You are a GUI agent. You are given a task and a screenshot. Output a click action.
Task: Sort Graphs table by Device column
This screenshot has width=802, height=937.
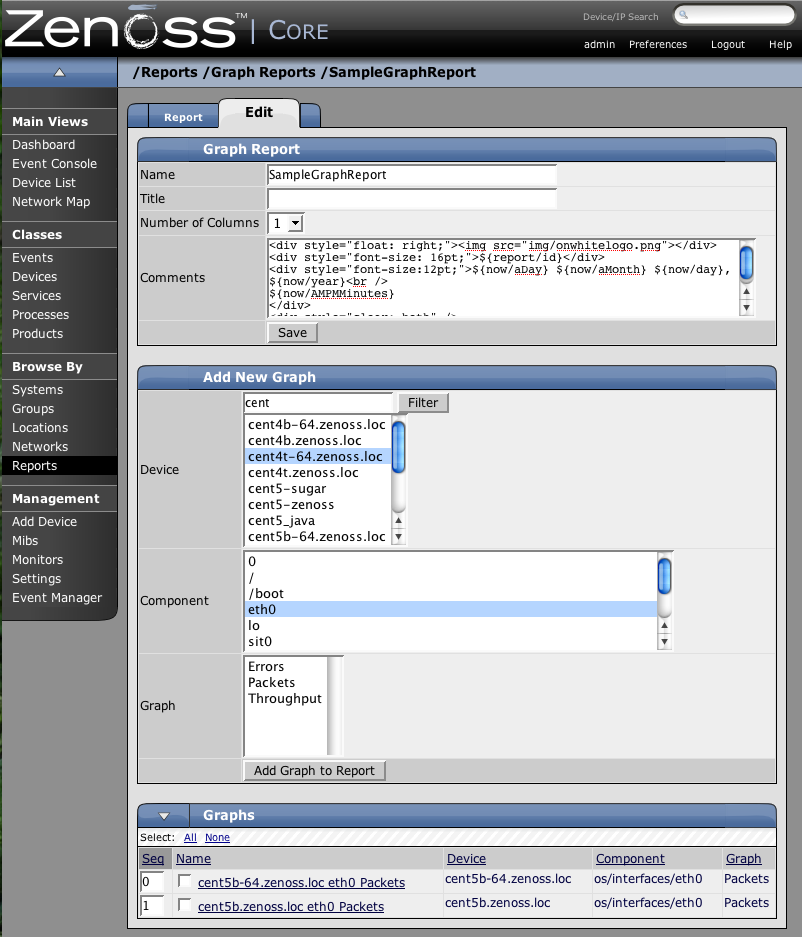pos(466,859)
